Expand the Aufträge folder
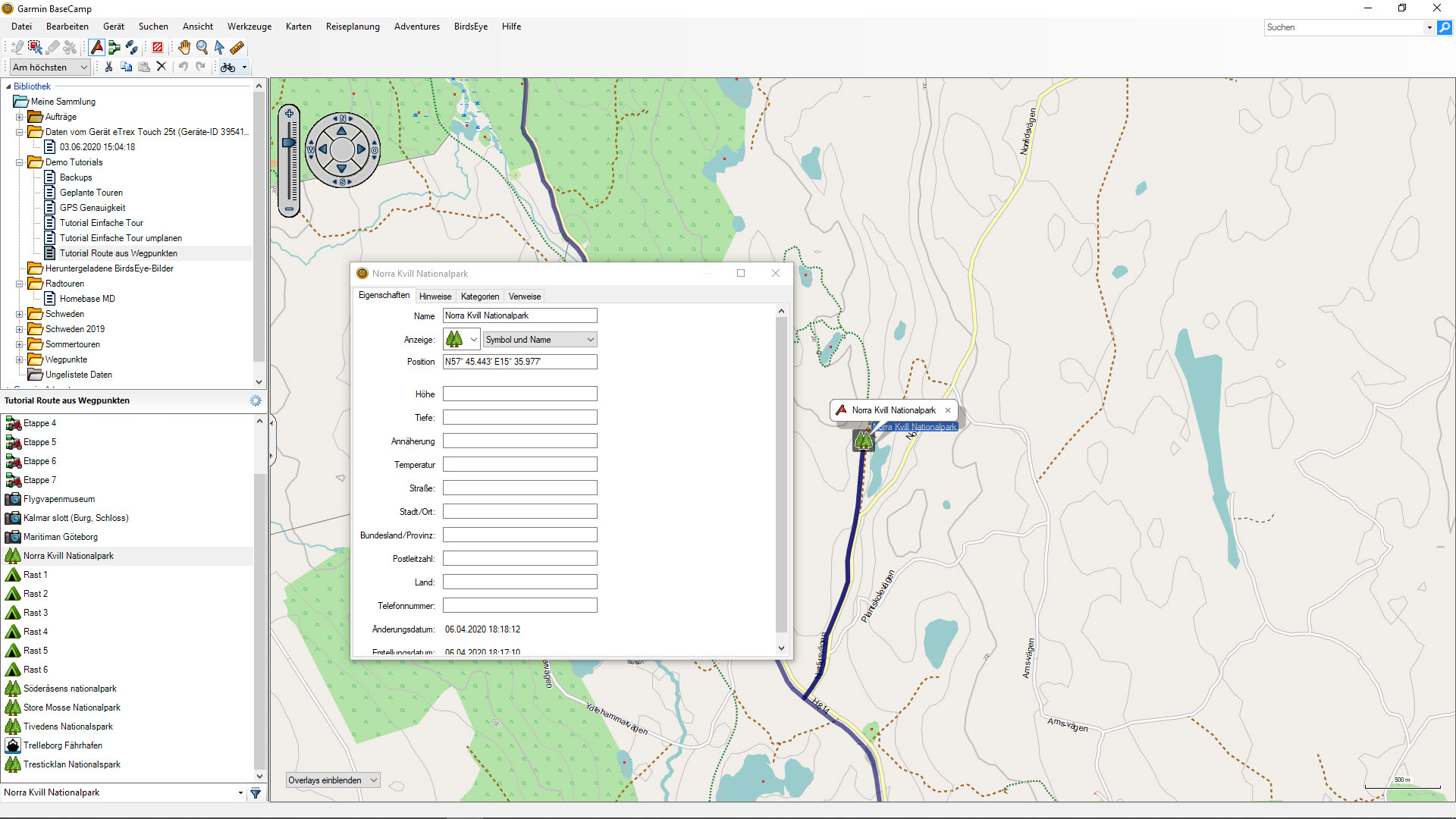This screenshot has width=1456, height=819. point(20,117)
